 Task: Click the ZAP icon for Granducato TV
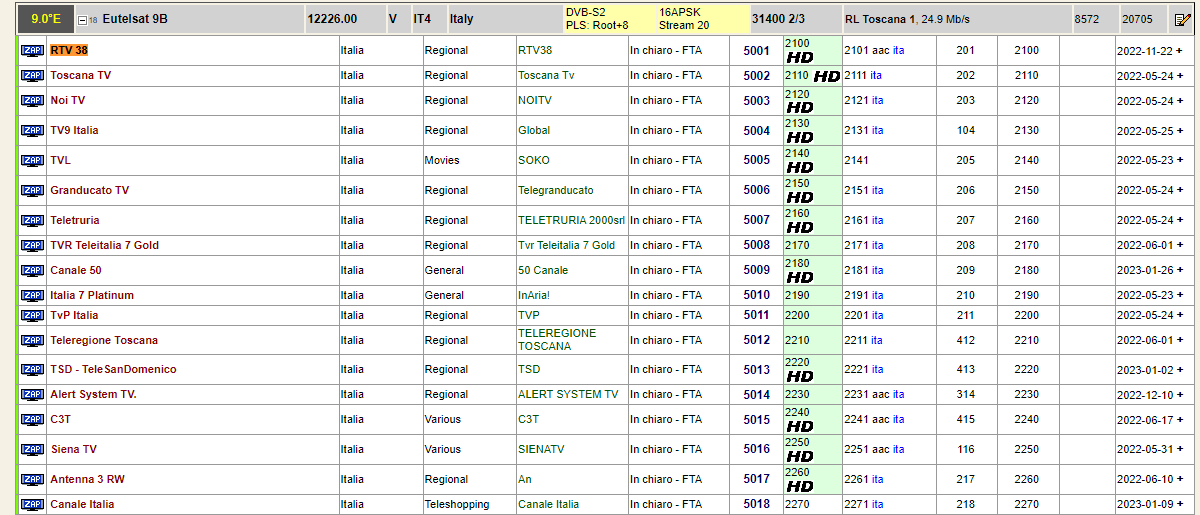coord(32,190)
